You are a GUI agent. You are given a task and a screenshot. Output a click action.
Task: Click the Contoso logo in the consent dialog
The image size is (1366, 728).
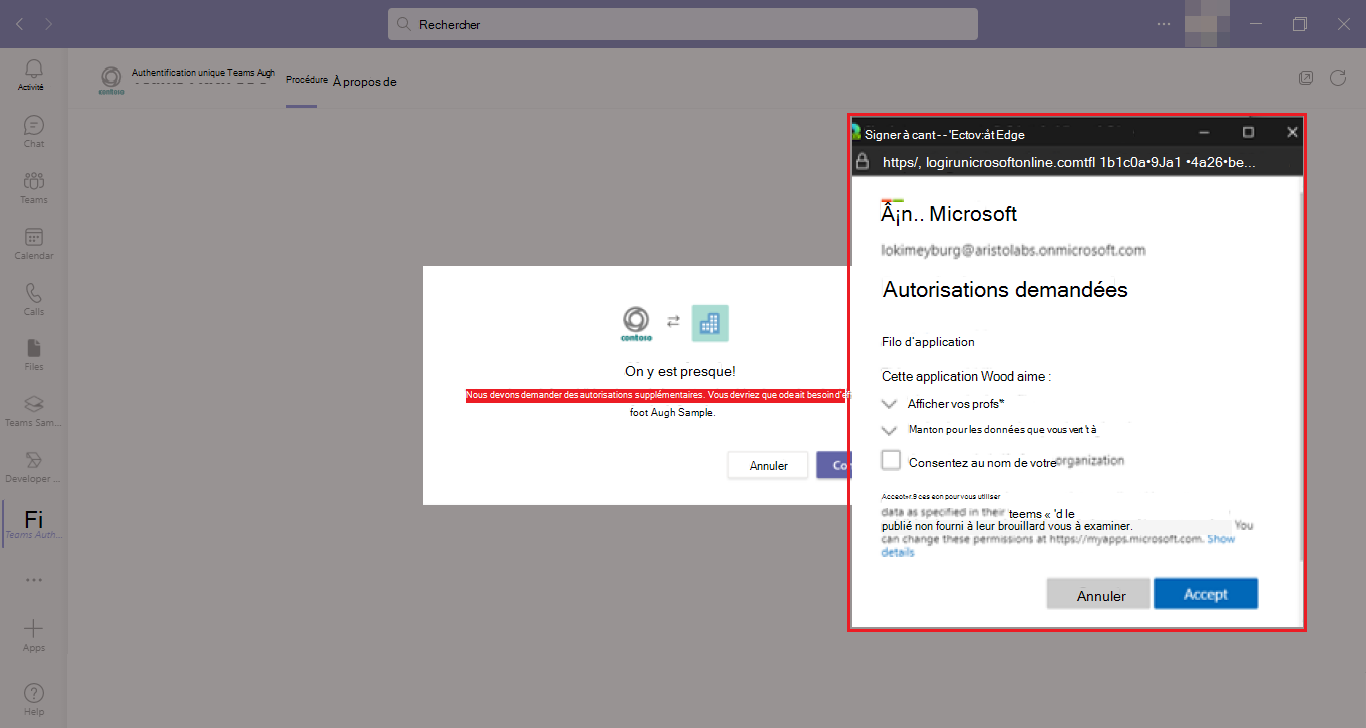click(634, 322)
